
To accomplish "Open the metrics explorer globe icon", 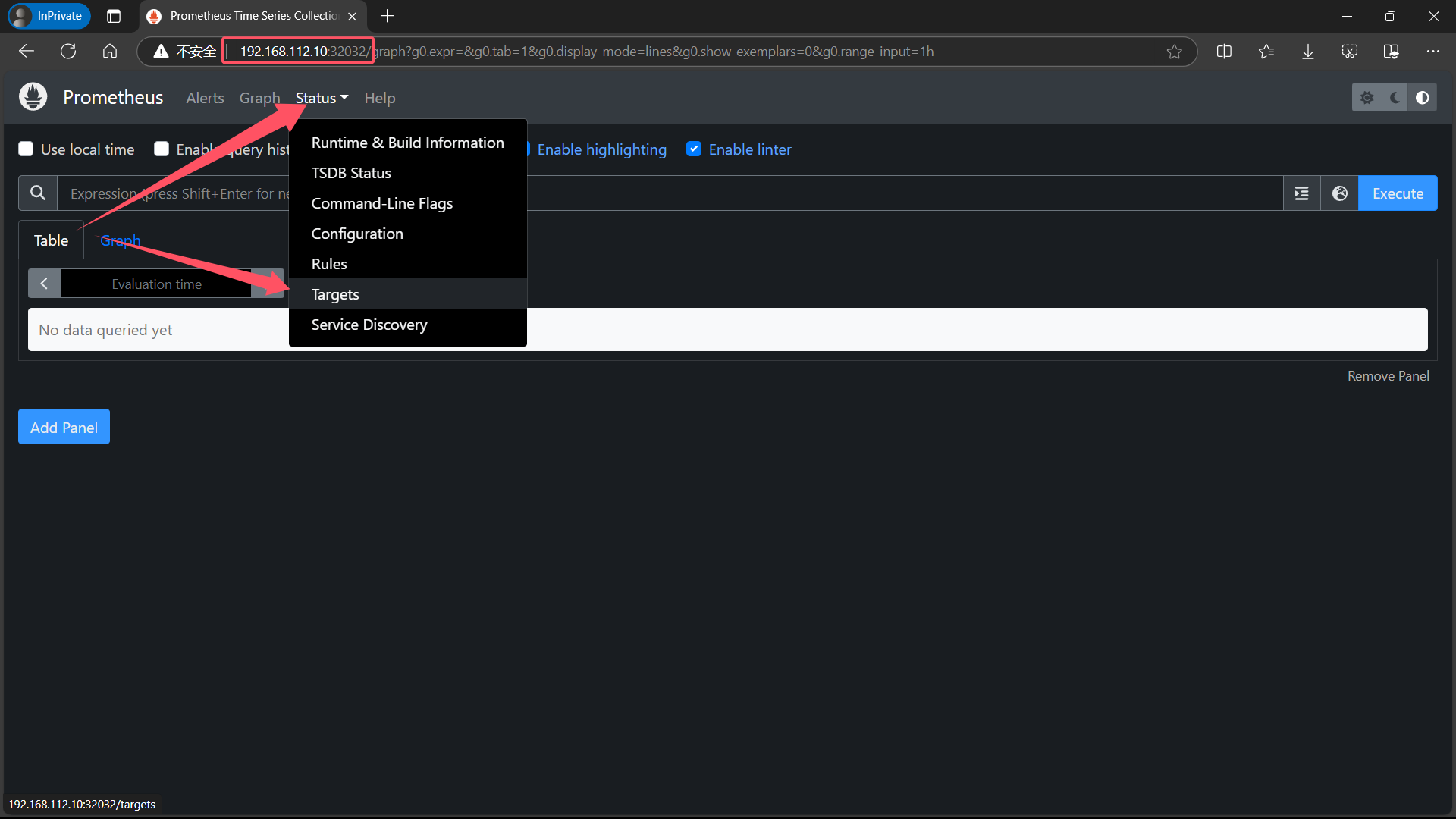I will pos(1339,193).
